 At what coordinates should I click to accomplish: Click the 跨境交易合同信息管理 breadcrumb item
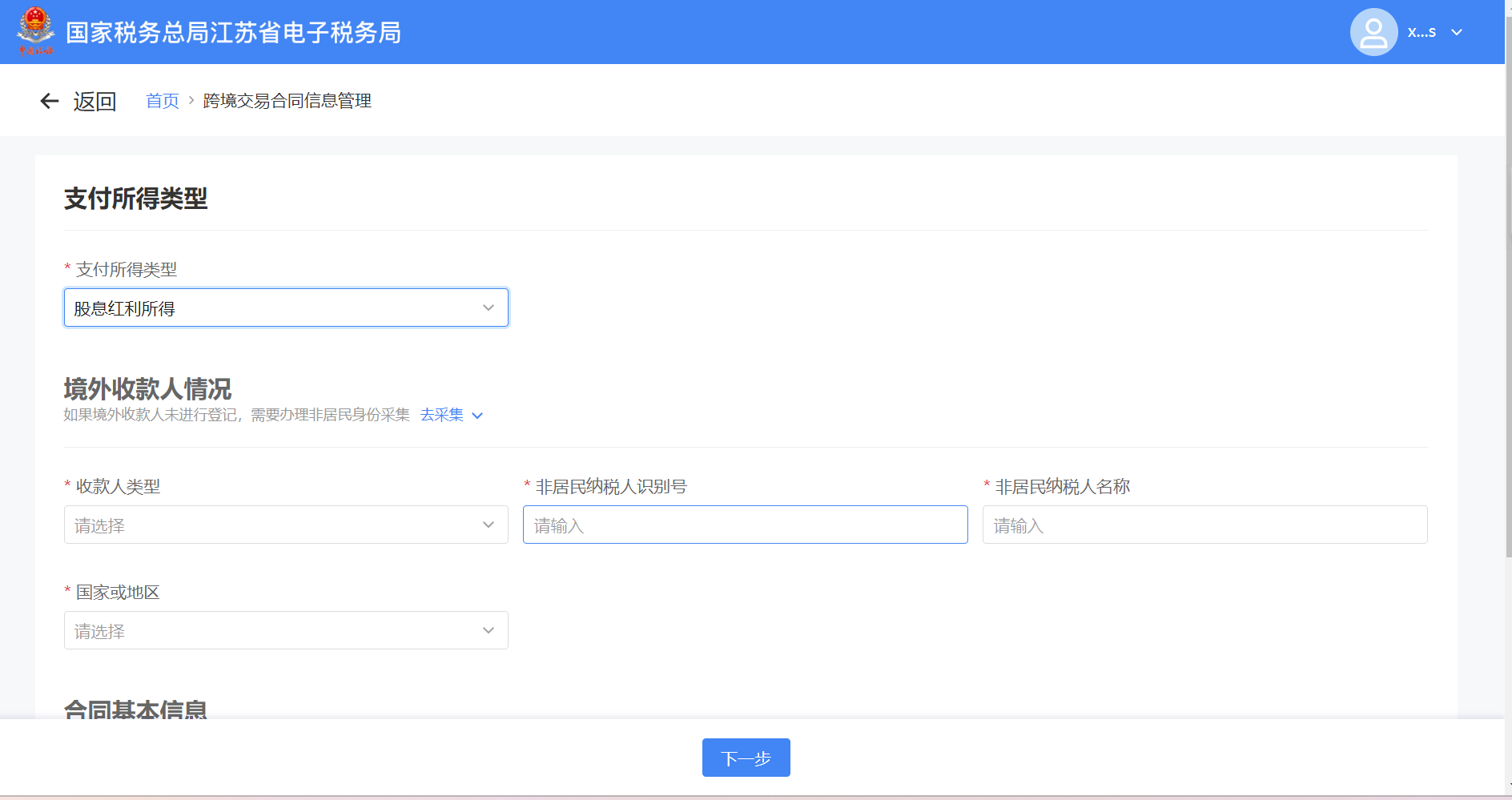point(287,101)
